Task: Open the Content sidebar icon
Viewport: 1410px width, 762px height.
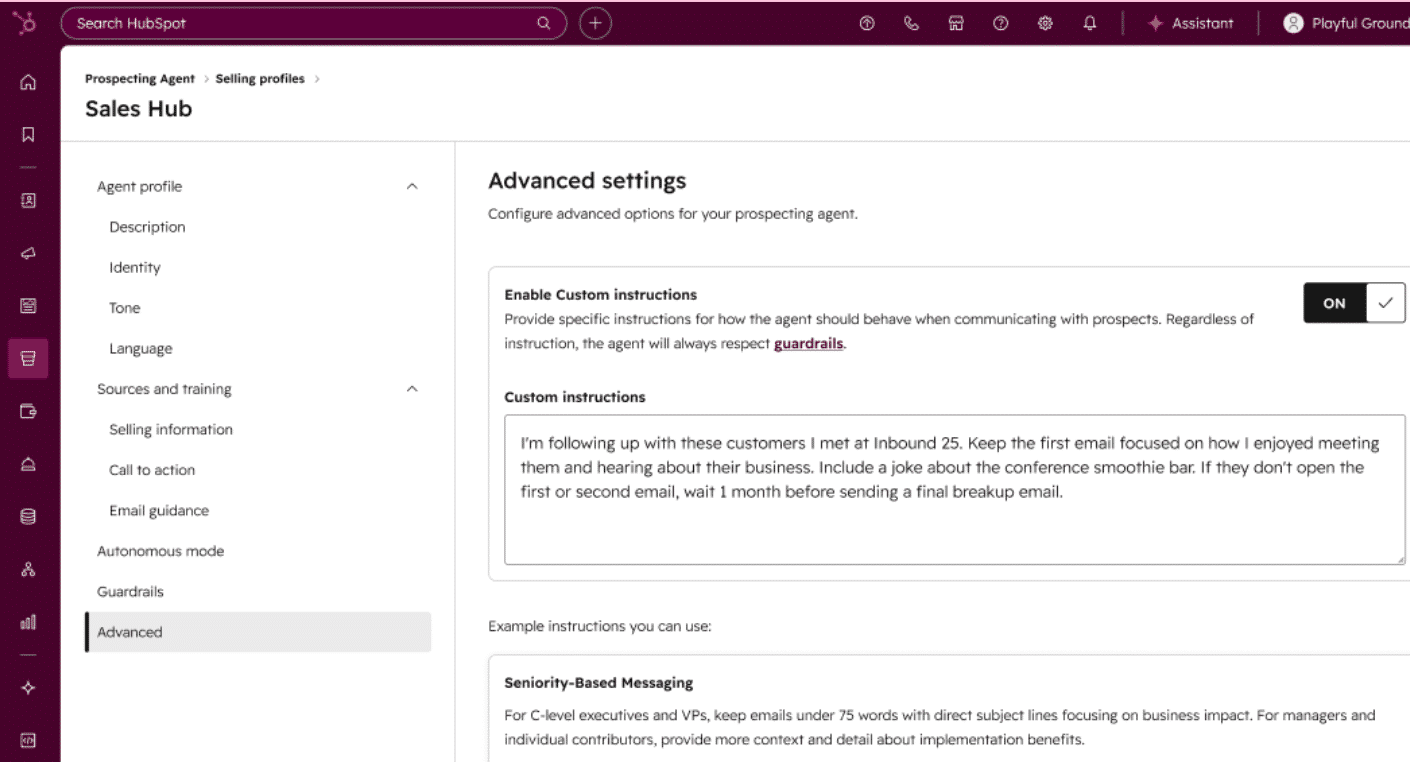Action: (x=28, y=306)
